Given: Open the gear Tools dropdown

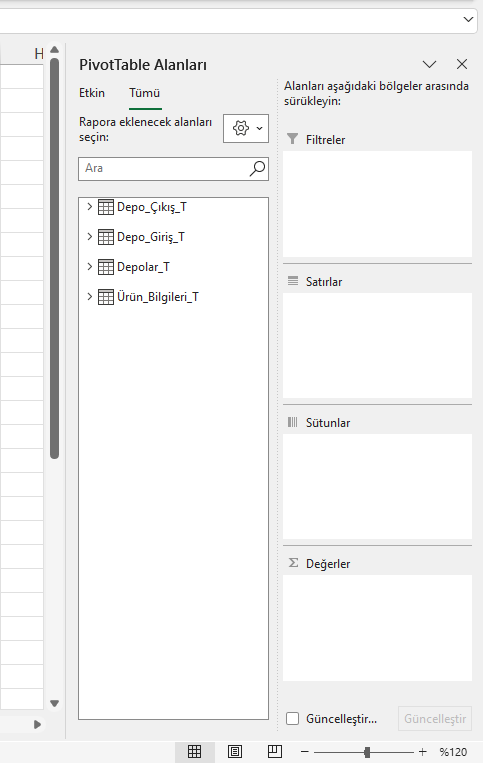Looking at the screenshot, I should point(246,128).
